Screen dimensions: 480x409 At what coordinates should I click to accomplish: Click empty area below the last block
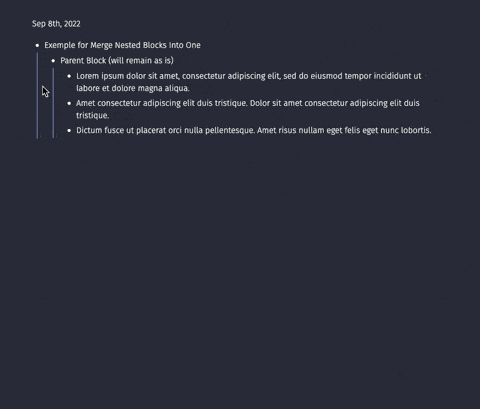(240, 267)
